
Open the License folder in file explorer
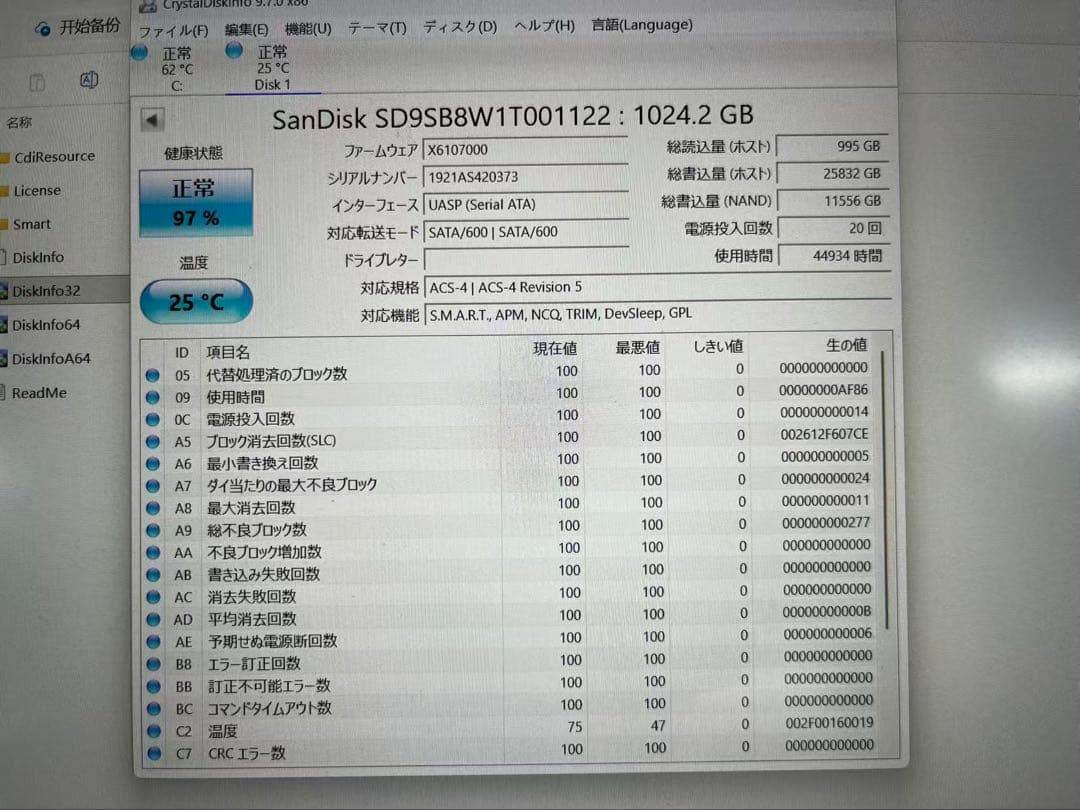tap(37, 191)
